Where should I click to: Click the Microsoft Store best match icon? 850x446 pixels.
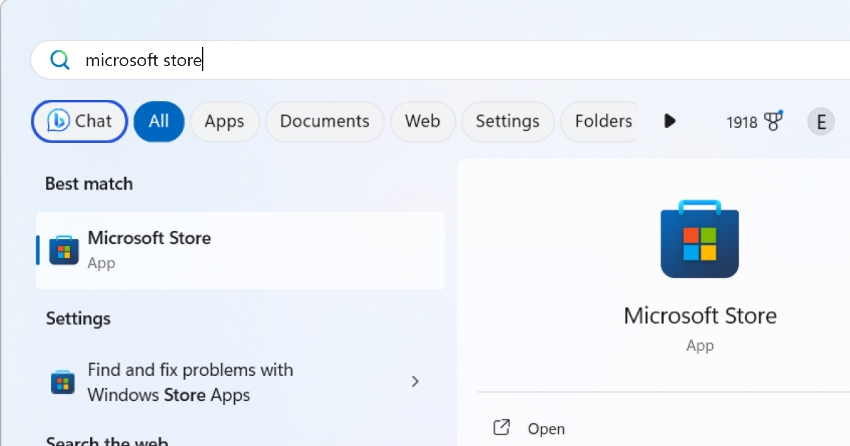coord(64,249)
